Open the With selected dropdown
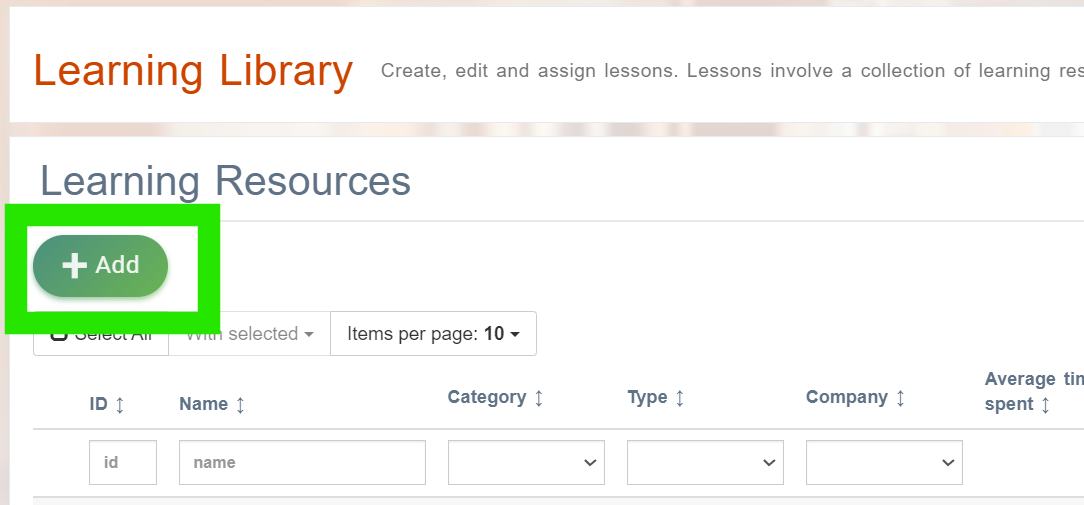Viewport: 1084px width, 505px height. 250,334
